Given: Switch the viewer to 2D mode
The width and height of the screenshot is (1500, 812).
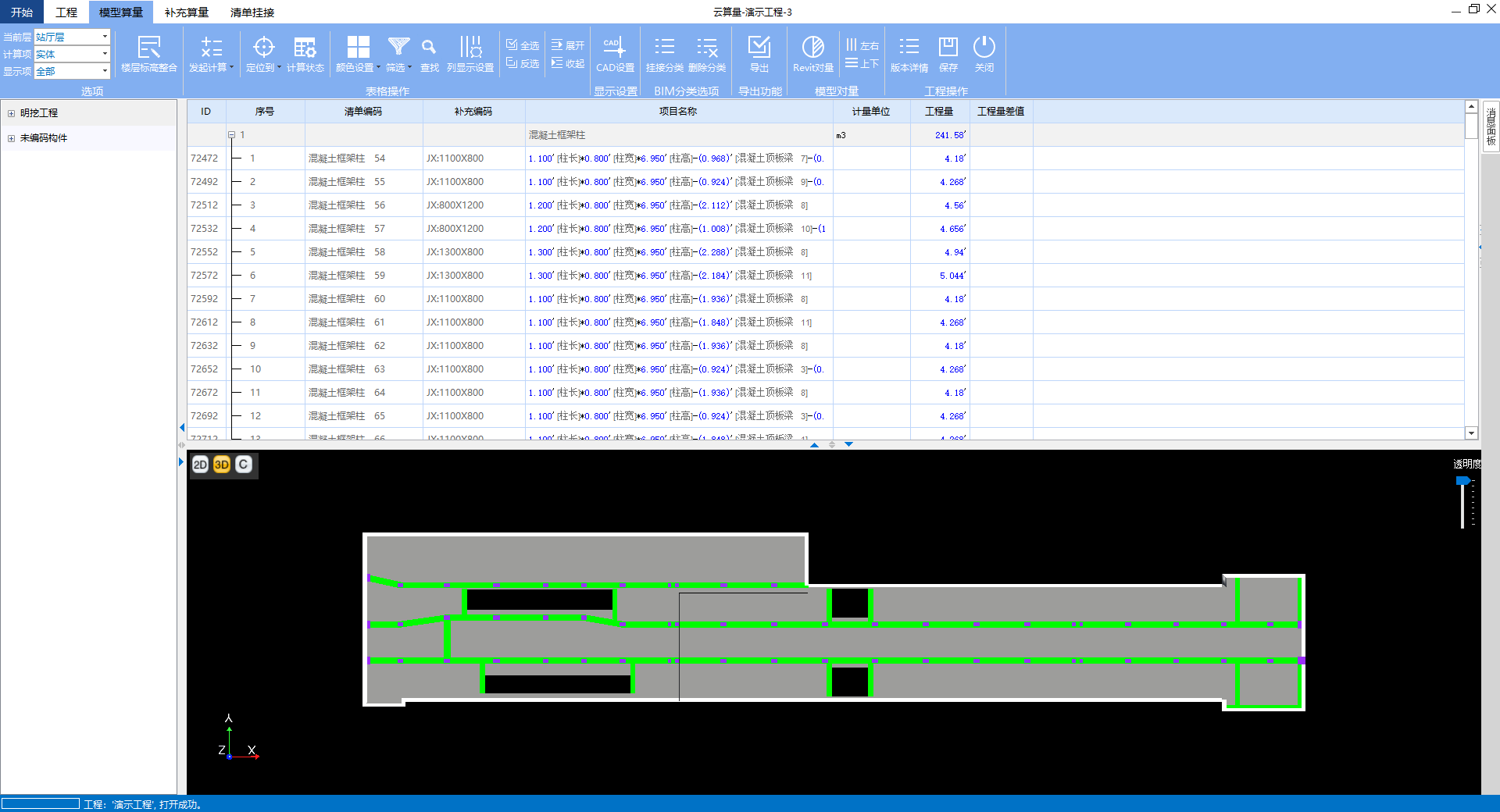Looking at the screenshot, I should coord(200,465).
